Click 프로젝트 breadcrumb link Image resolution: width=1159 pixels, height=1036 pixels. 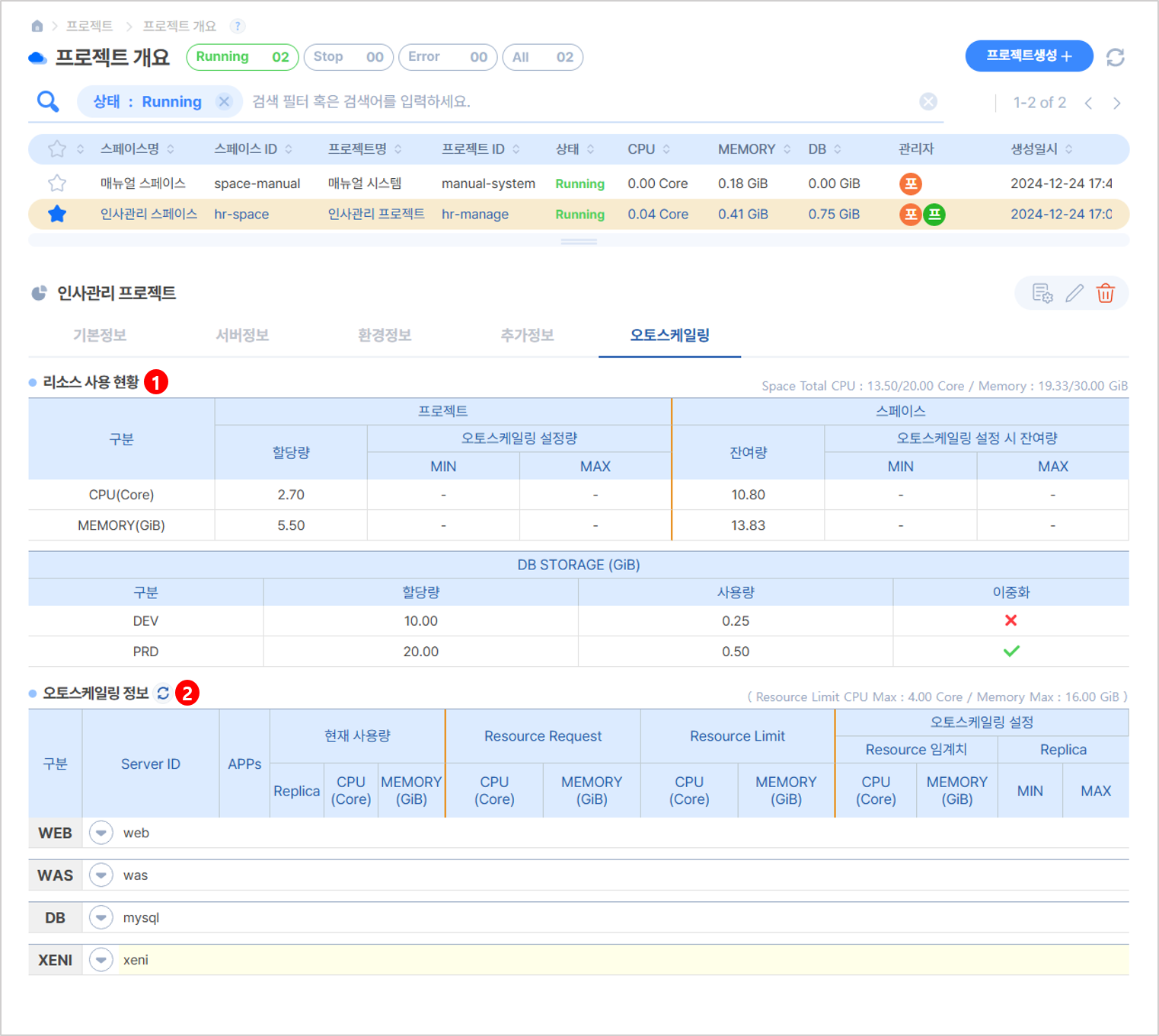(89, 26)
